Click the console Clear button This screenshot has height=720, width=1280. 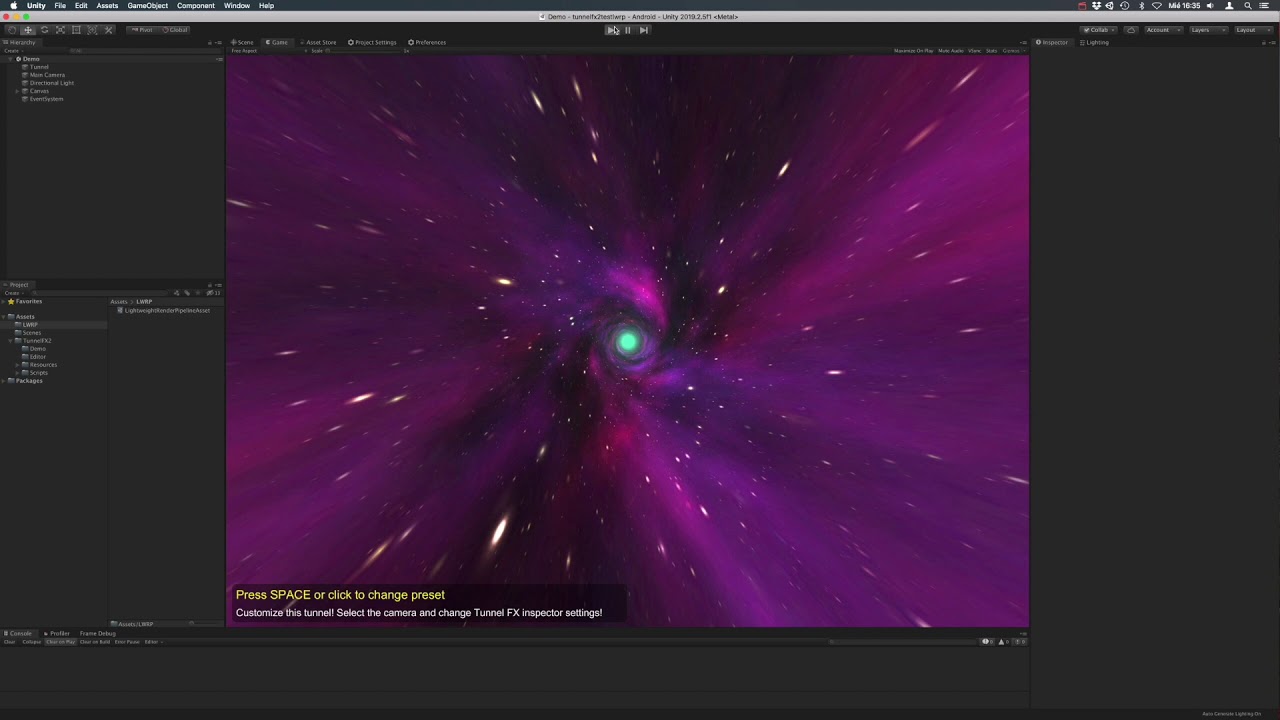[10, 642]
